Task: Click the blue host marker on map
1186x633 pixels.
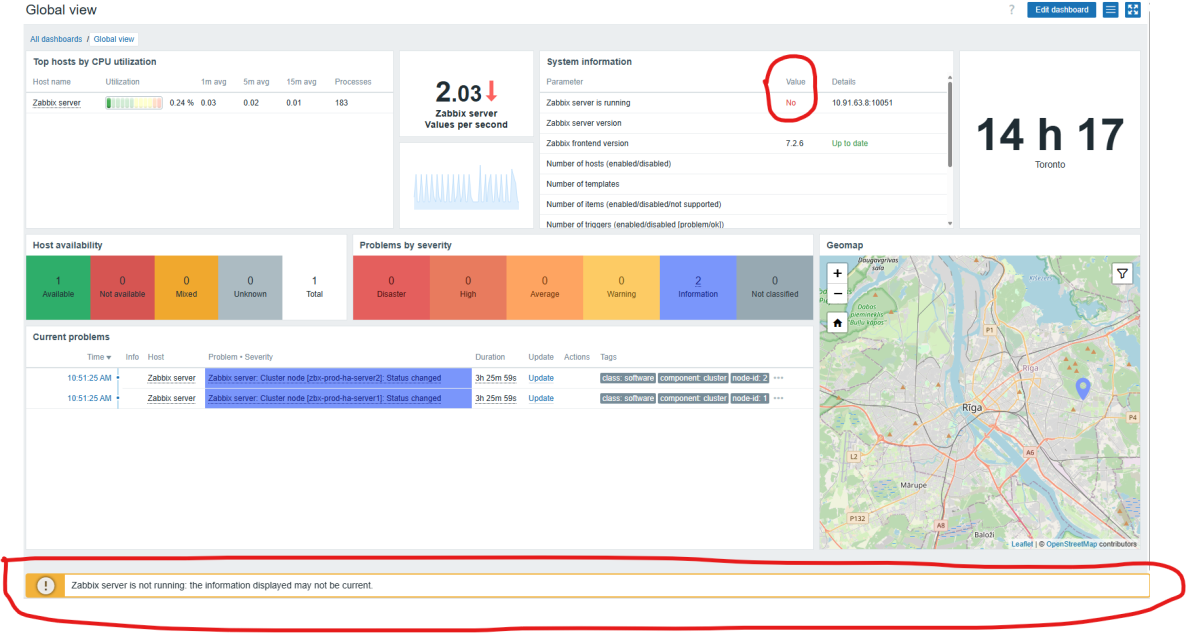Action: pos(1081,389)
